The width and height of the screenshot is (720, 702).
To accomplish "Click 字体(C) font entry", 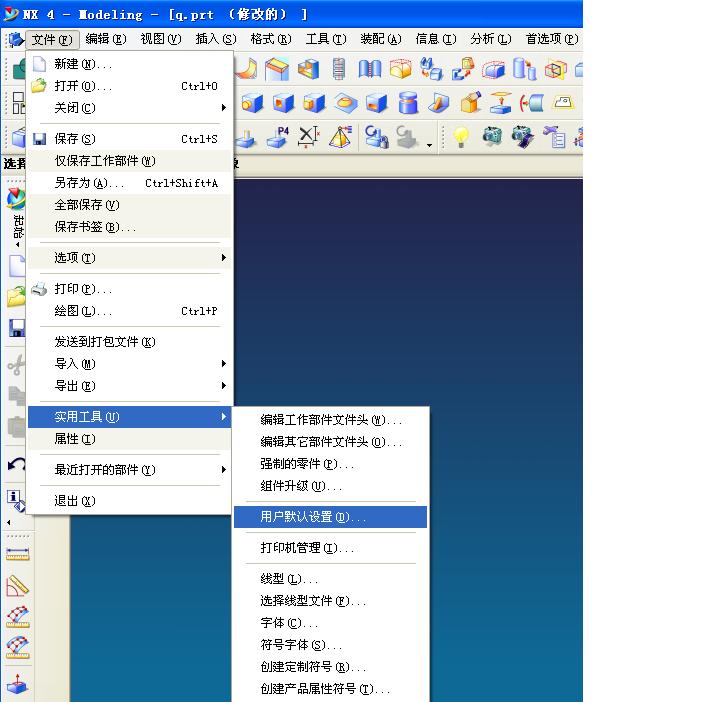I will [331, 623].
